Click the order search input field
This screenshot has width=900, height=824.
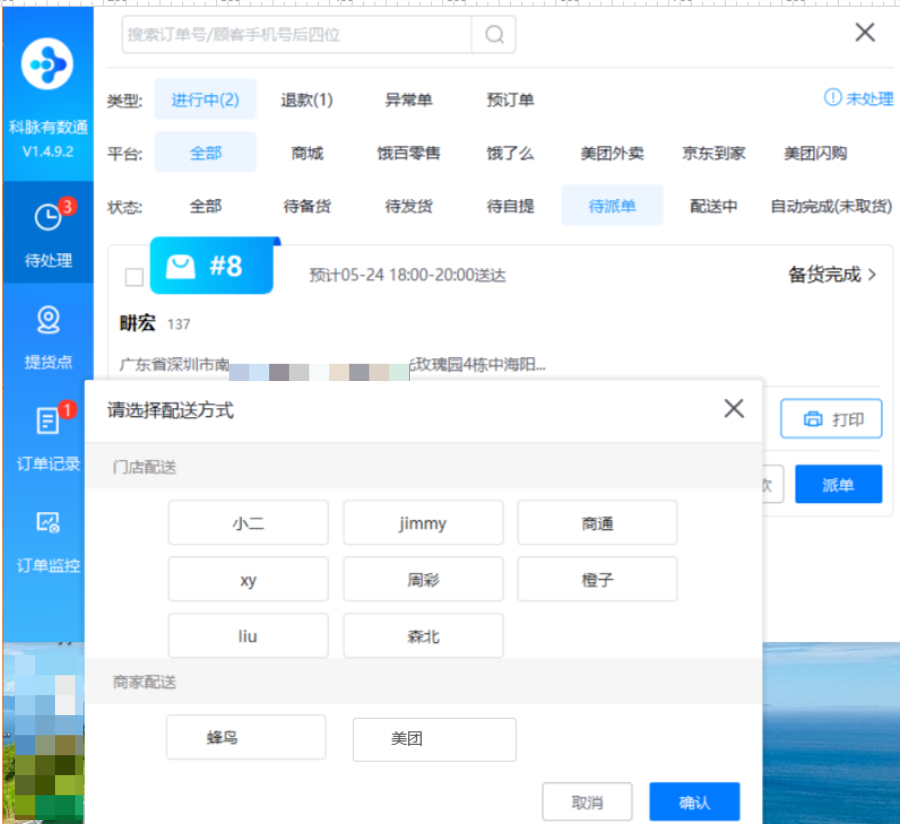290,33
